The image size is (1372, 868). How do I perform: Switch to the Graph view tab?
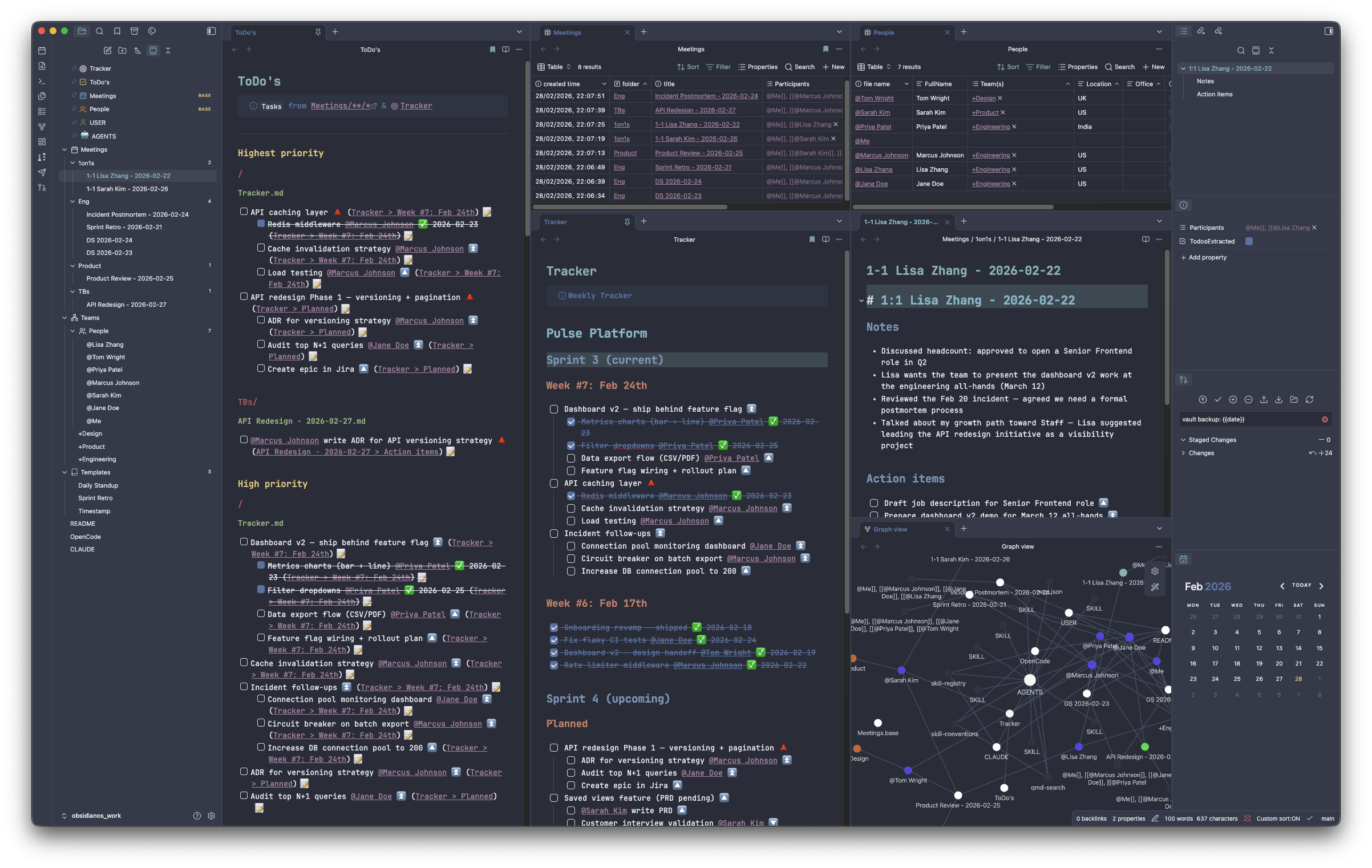[890, 529]
